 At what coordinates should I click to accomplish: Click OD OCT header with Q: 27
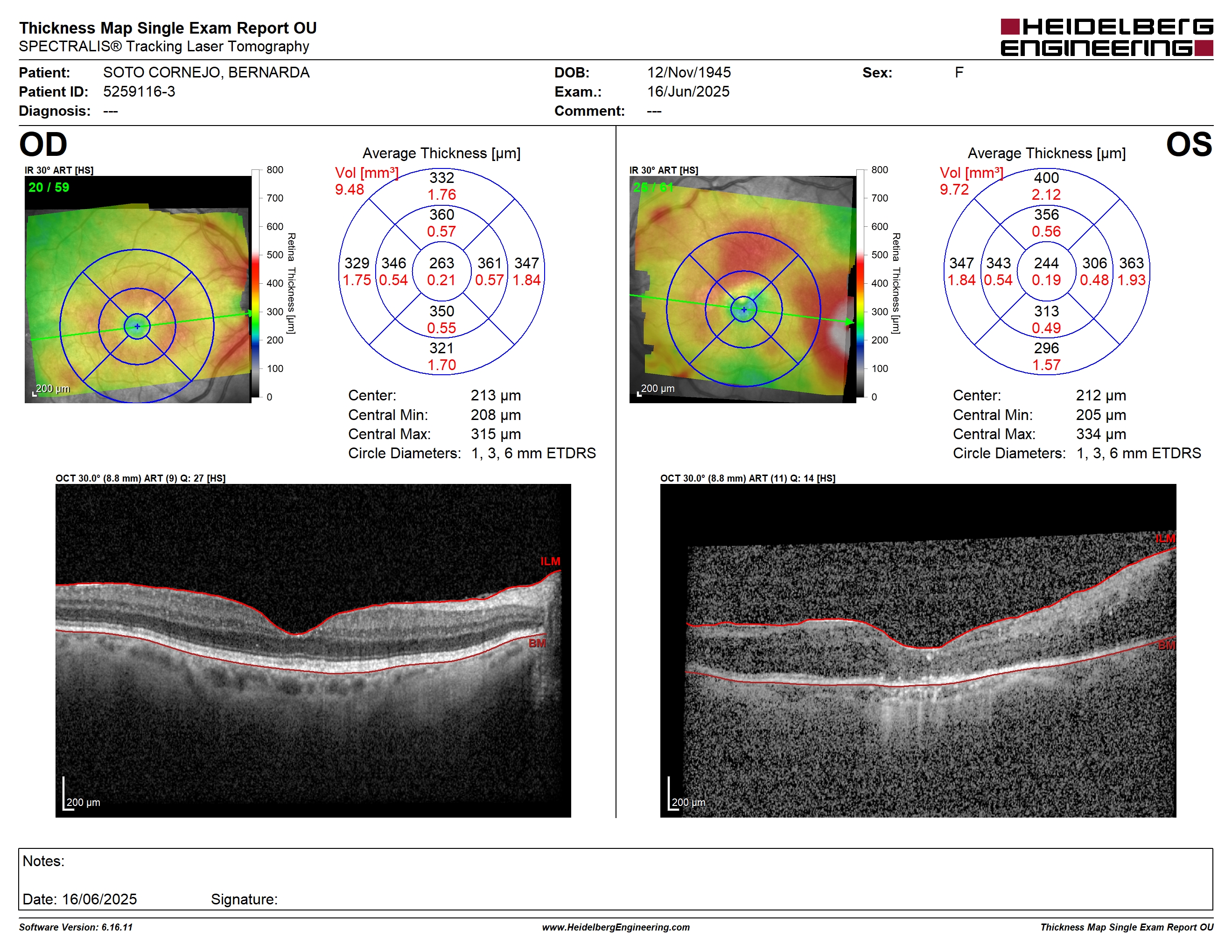140,478
